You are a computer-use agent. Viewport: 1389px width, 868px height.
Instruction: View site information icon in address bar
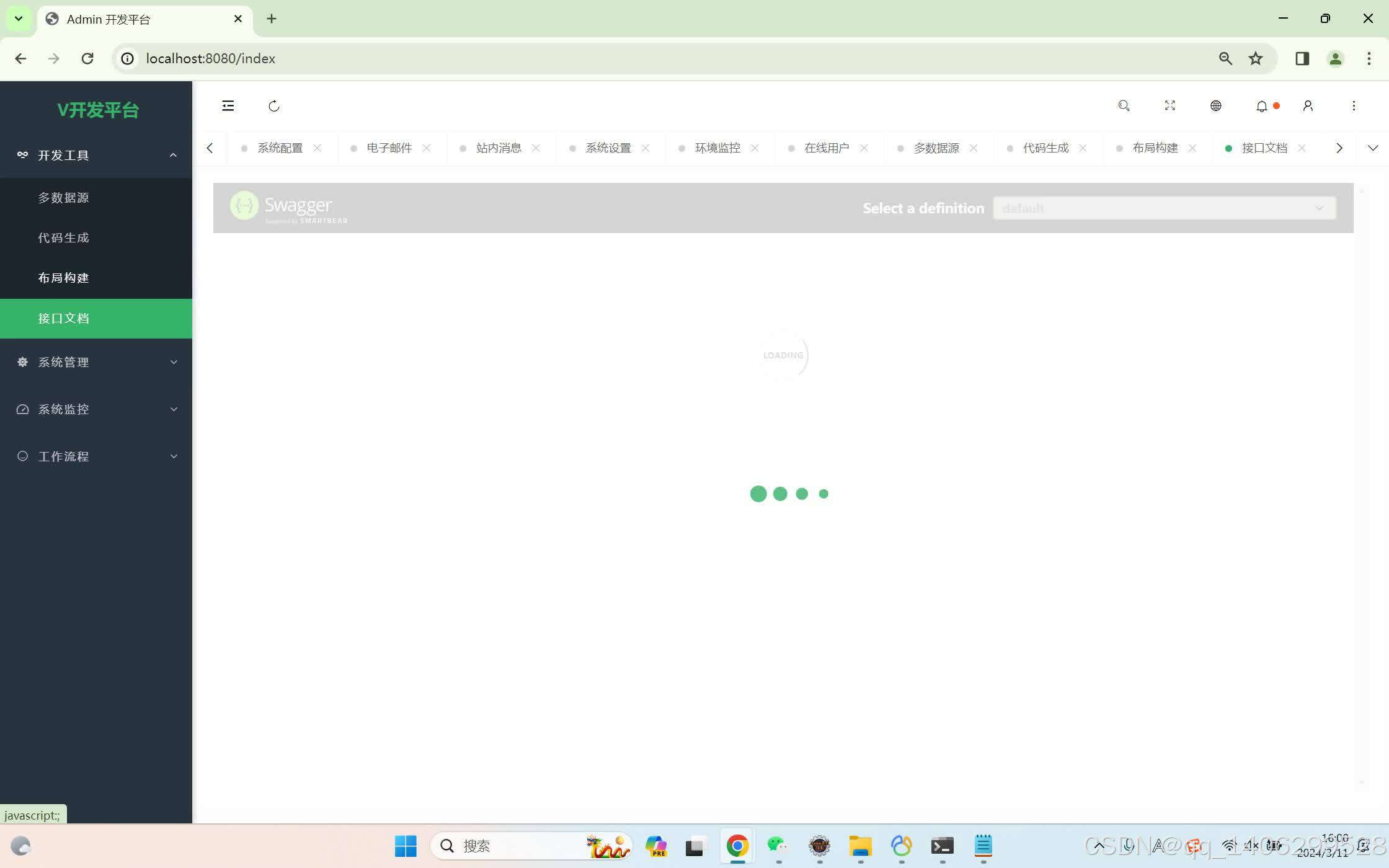127,58
